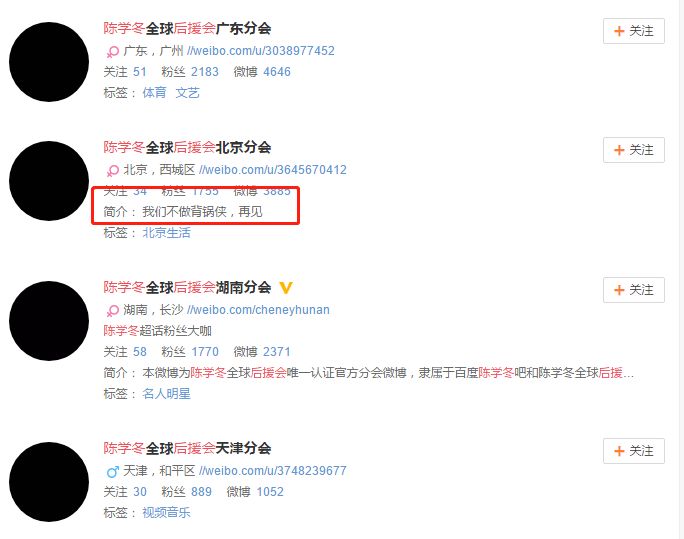The width and height of the screenshot is (684, 539).
Task: Follow the 广东分会 account with 关注
Action: (633, 31)
